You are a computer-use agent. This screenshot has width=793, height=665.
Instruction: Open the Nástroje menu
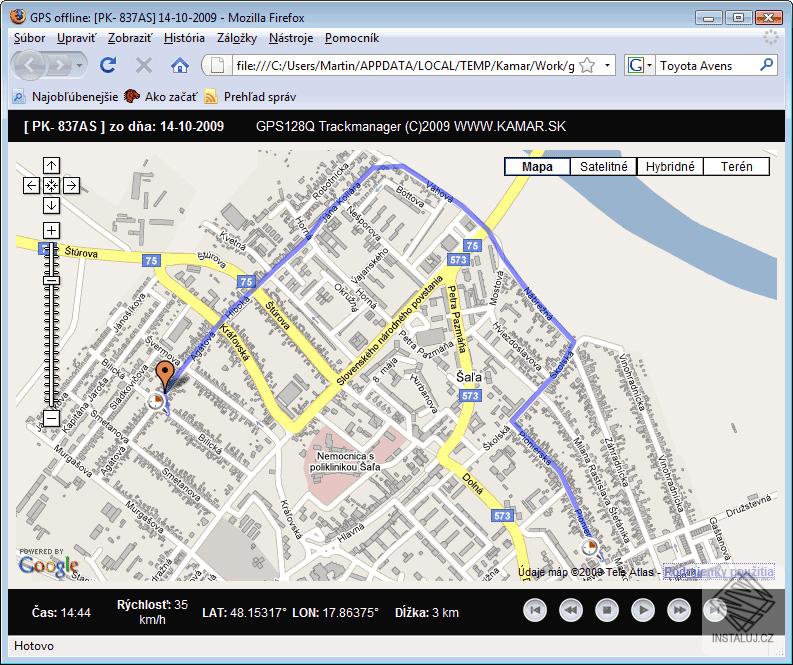tap(291, 38)
